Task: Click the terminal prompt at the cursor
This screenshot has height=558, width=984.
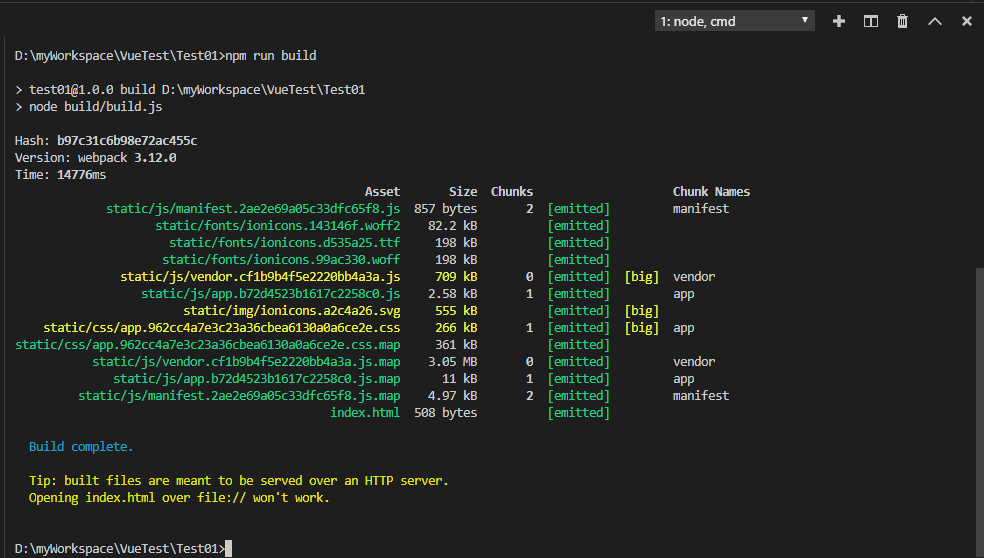Action: click(x=228, y=548)
